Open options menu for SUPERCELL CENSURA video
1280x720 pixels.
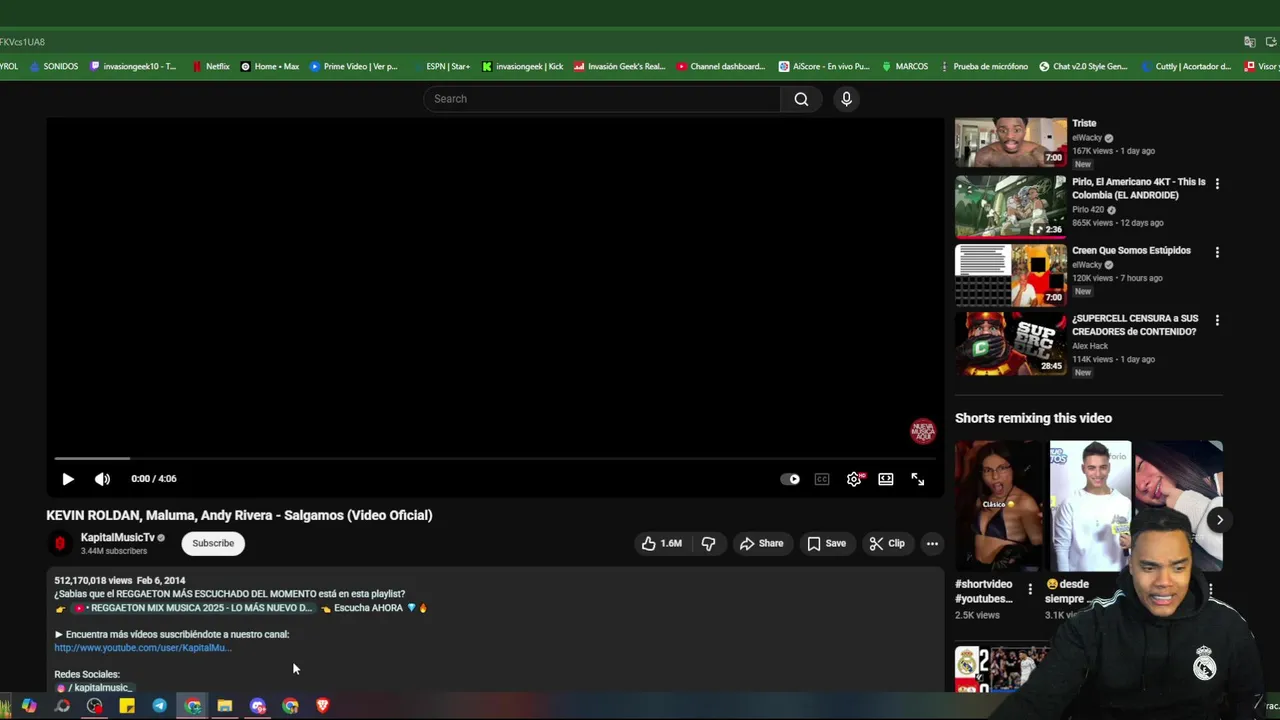click(1217, 320)
